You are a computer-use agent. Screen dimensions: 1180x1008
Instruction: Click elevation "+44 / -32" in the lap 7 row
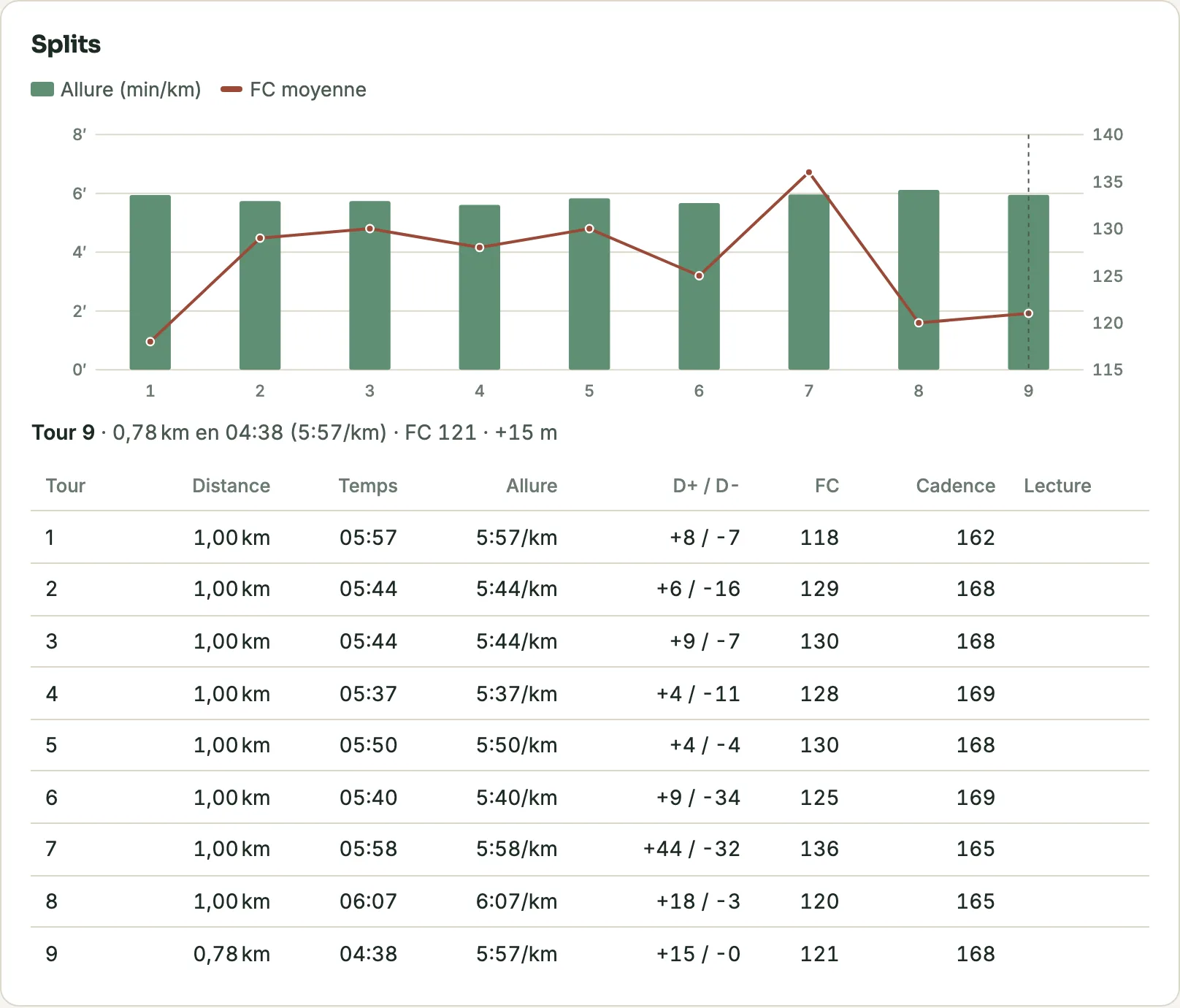691,849
